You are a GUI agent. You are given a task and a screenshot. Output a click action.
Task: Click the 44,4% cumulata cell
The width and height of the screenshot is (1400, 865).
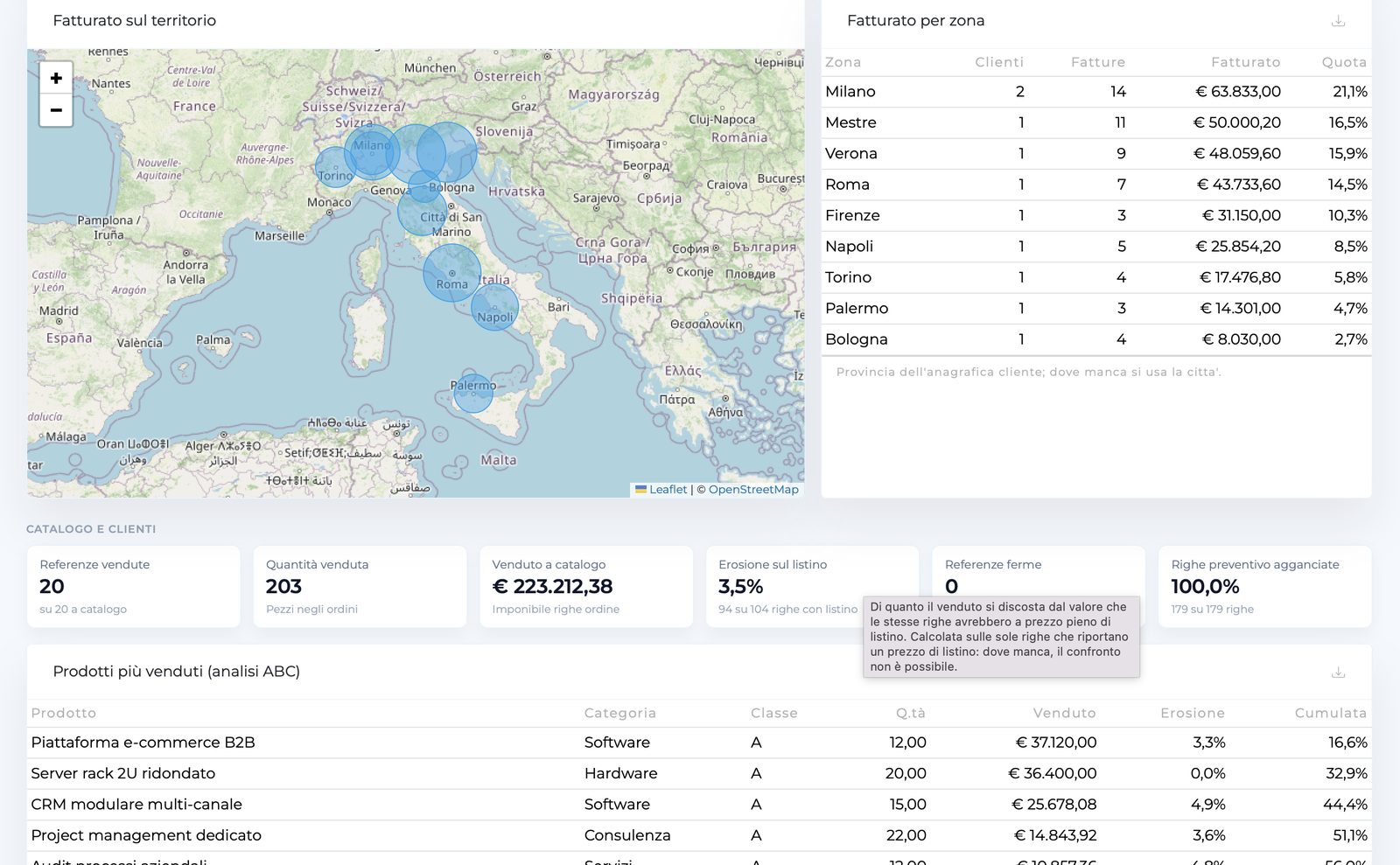(x=1345, y=805)
